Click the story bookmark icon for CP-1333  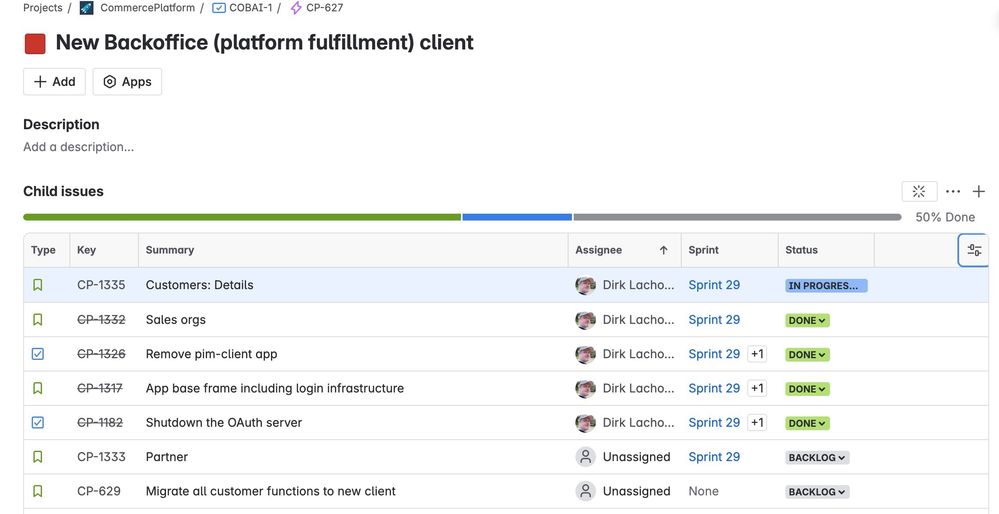tap(38, 457)
